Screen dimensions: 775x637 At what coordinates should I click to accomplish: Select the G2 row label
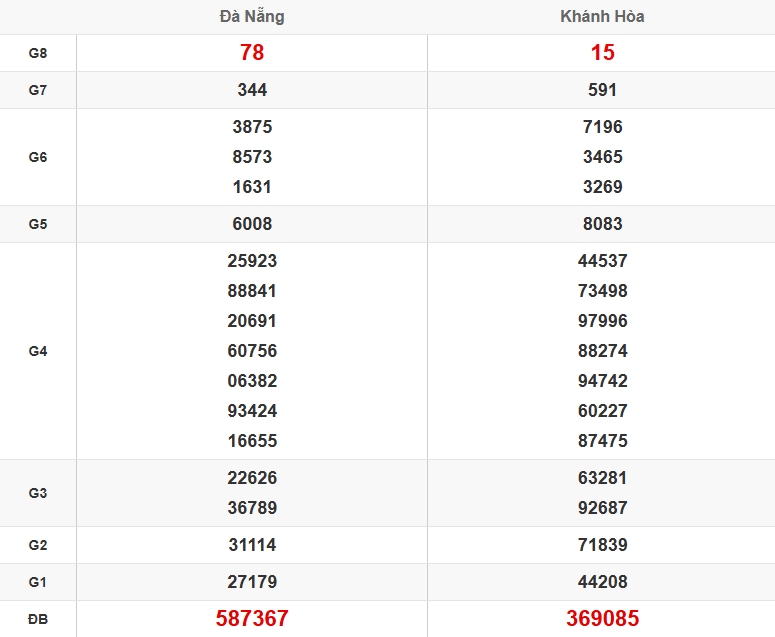click(x=38, y=545)
